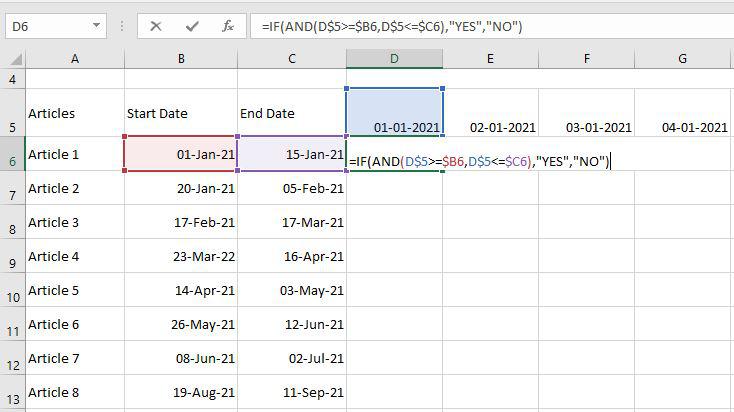Select end date 05-Feb-21 cell
The image size is (734, 412).
[292, 188]
